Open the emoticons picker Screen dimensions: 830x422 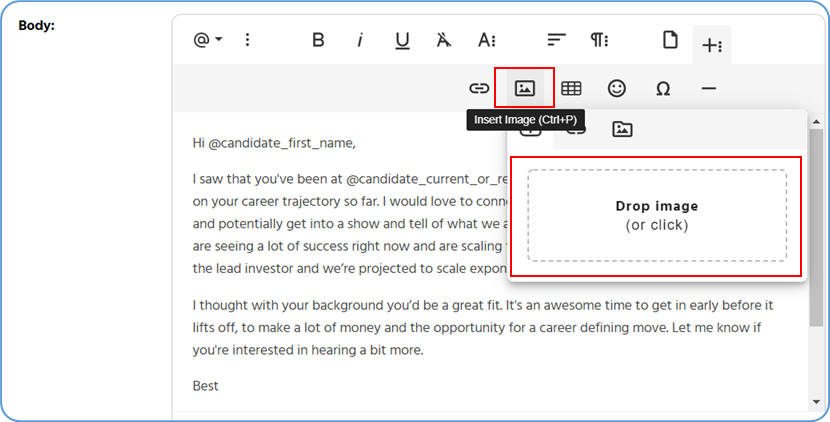coord(617,88)
